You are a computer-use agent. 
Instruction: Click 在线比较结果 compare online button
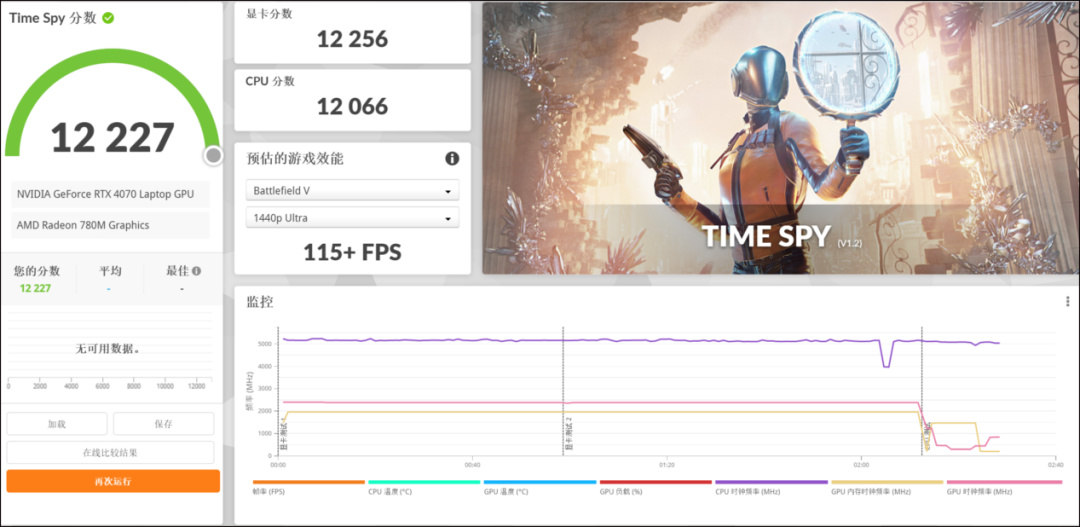(110, 453)
